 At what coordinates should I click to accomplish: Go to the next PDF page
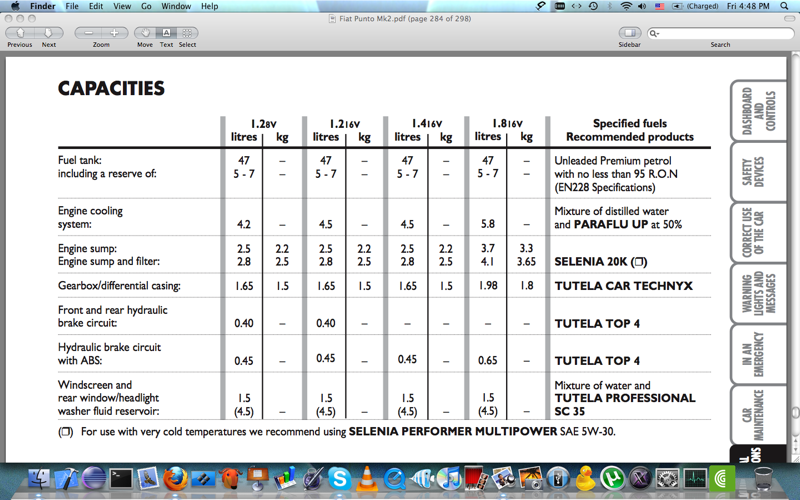coord(47,33)
